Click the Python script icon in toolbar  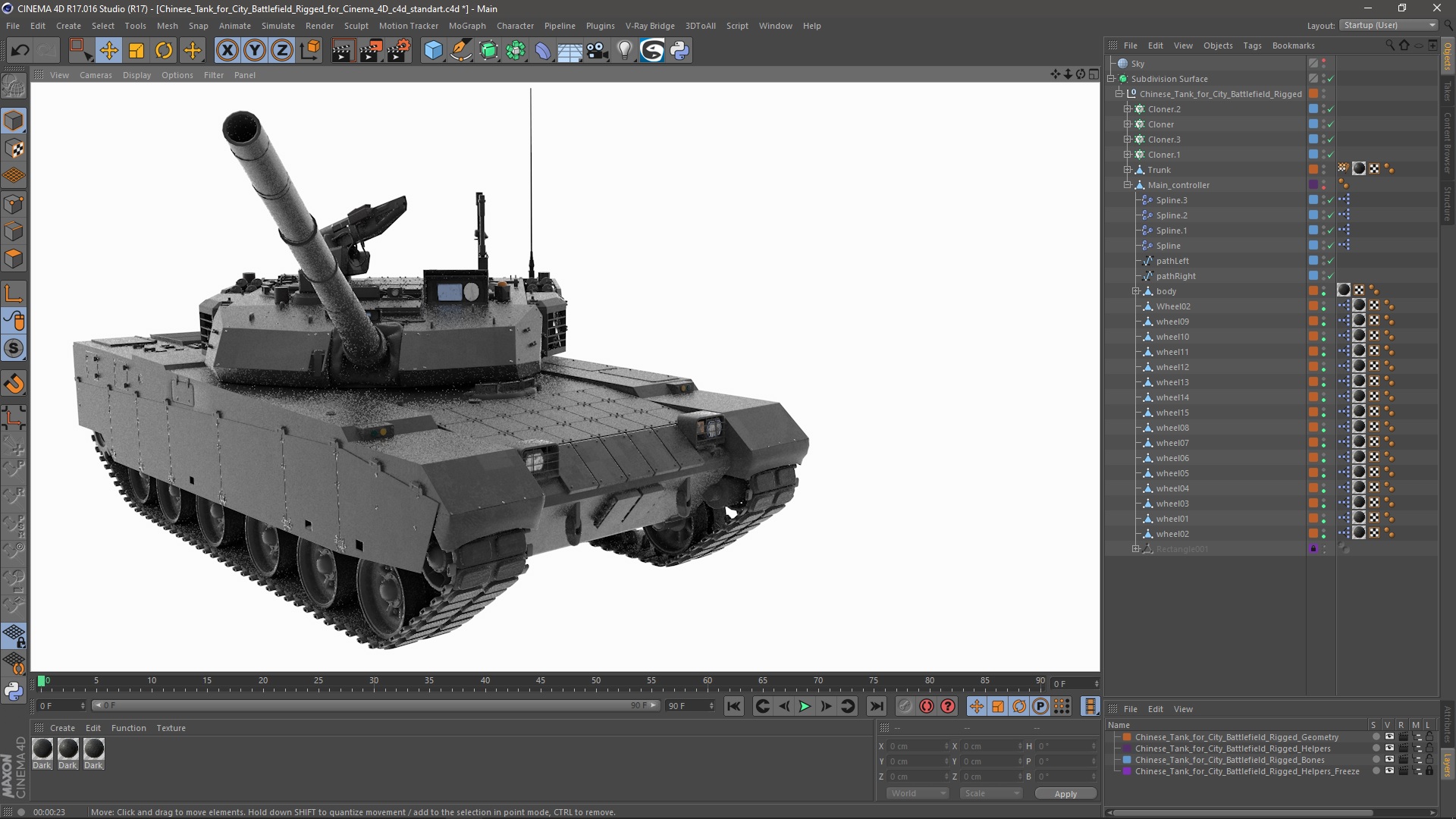pos(679,51)
